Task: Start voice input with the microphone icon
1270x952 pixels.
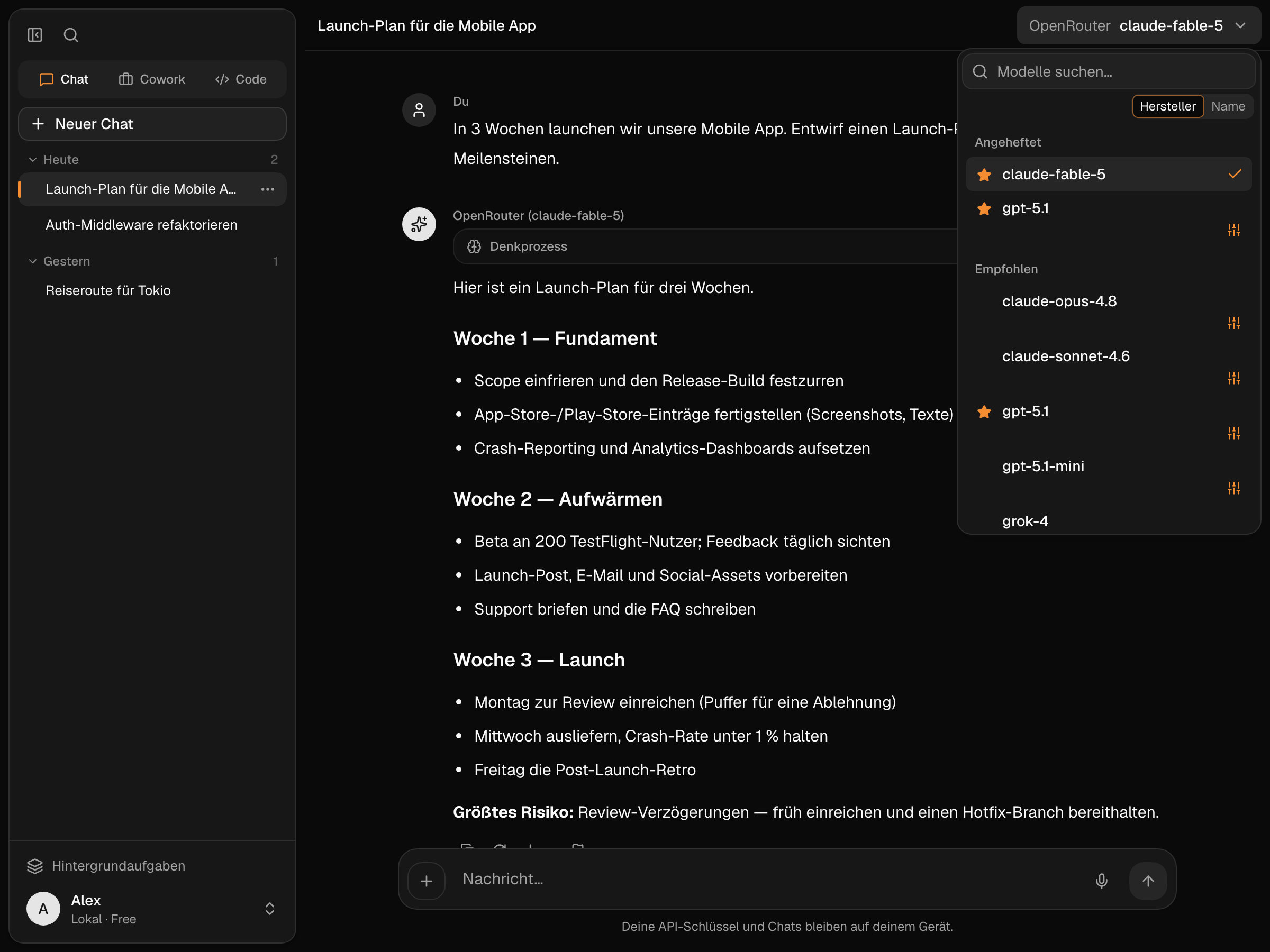Action: click(1102, 881)
